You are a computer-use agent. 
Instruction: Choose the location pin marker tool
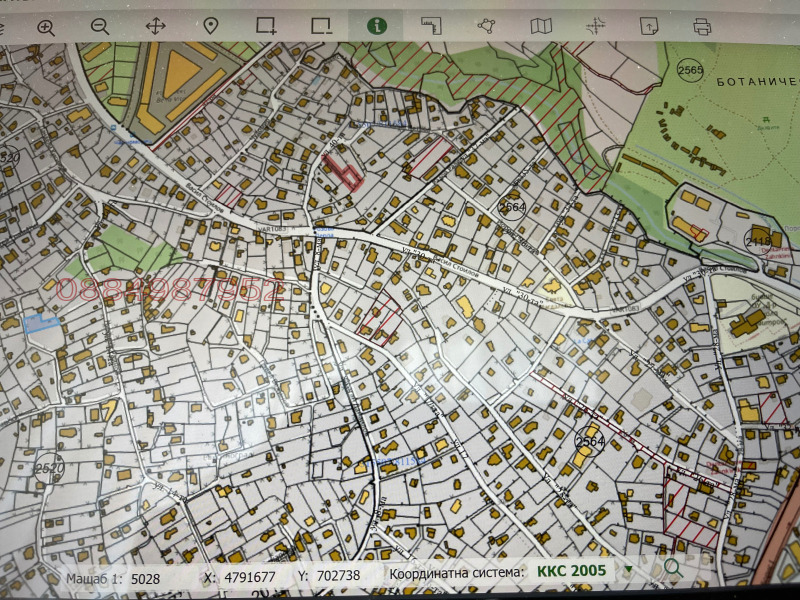pos(211,26)
